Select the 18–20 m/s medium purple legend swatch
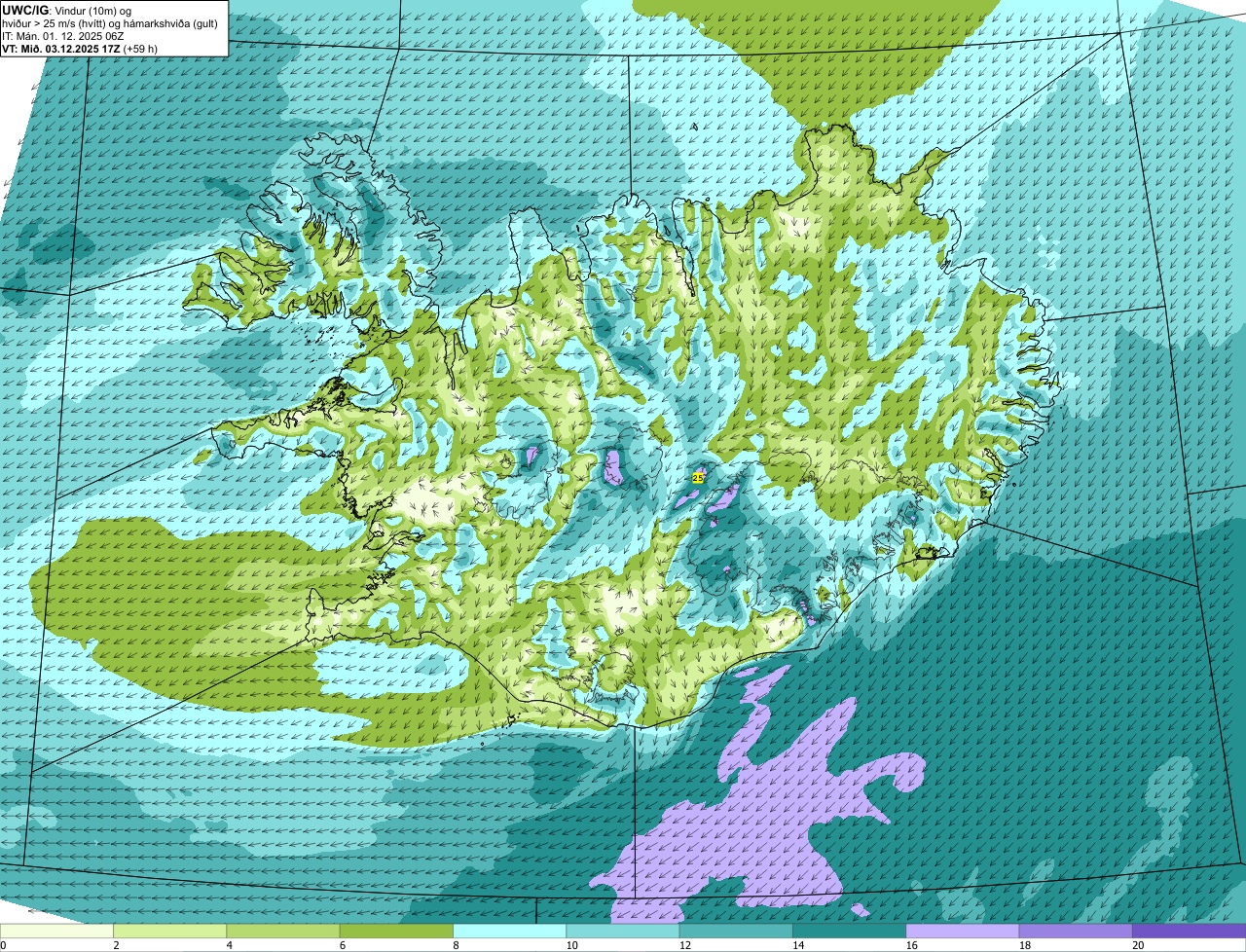Screen dimensions: 1246x952 (x=1076, y=931)
